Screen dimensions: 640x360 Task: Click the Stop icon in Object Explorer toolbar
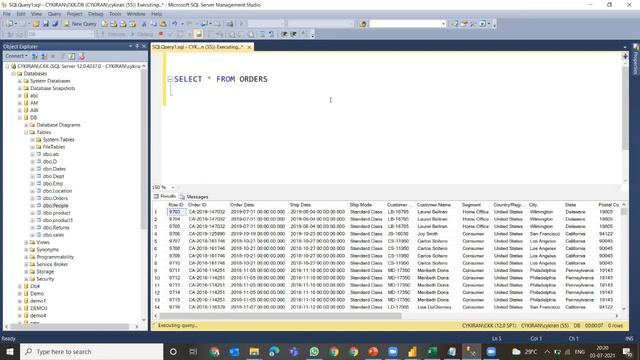[53, 56]
